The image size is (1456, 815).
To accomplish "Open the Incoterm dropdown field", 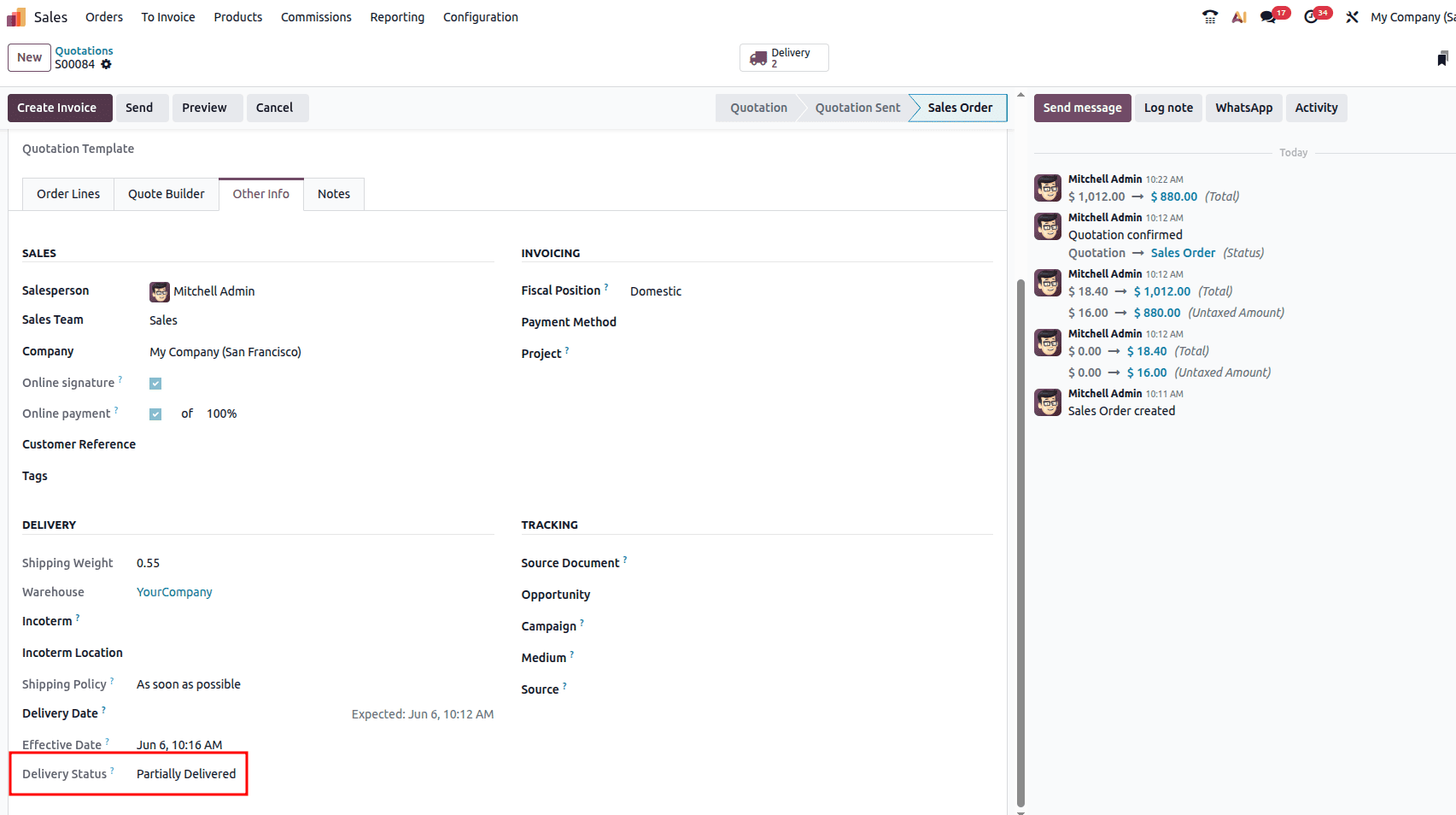I will pyautogui.click(x=315, y=621).
